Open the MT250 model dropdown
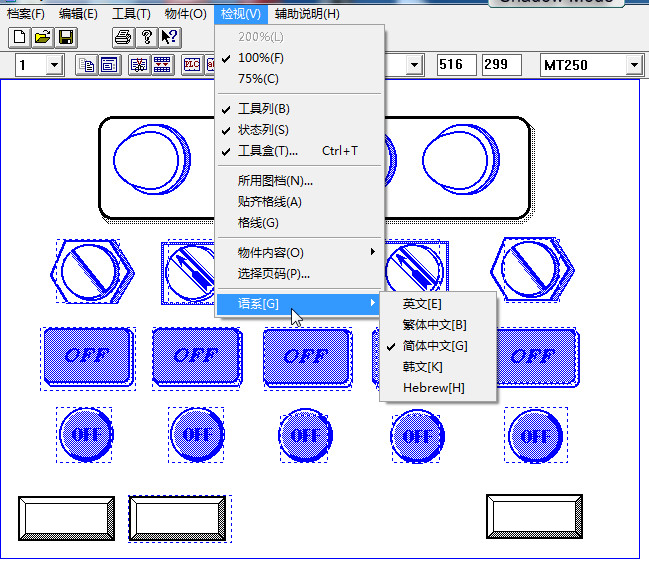649x563 pixels. [633, 65]
